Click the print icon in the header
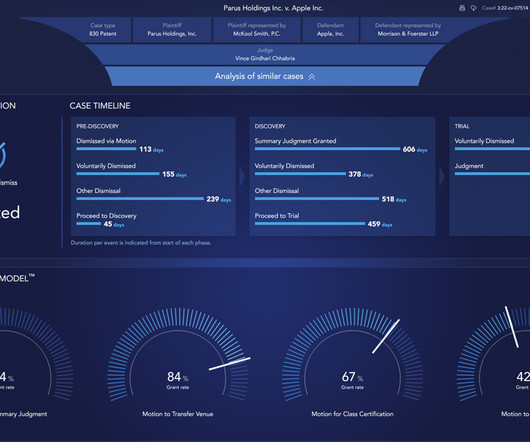This screenshot has height=442, width=530. click(462, 8)
